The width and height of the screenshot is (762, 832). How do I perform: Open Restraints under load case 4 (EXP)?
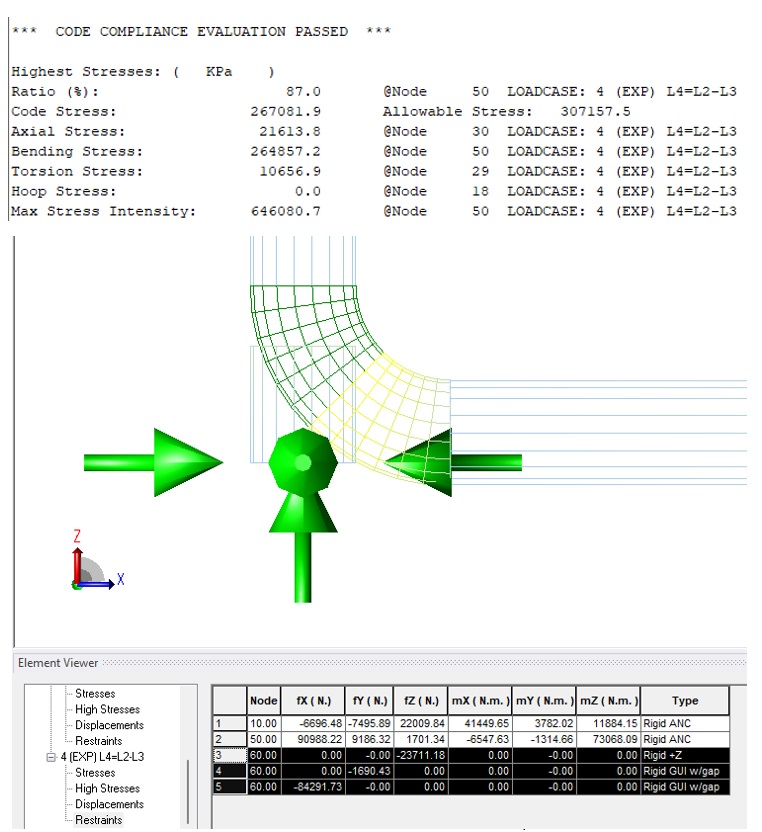99,820
